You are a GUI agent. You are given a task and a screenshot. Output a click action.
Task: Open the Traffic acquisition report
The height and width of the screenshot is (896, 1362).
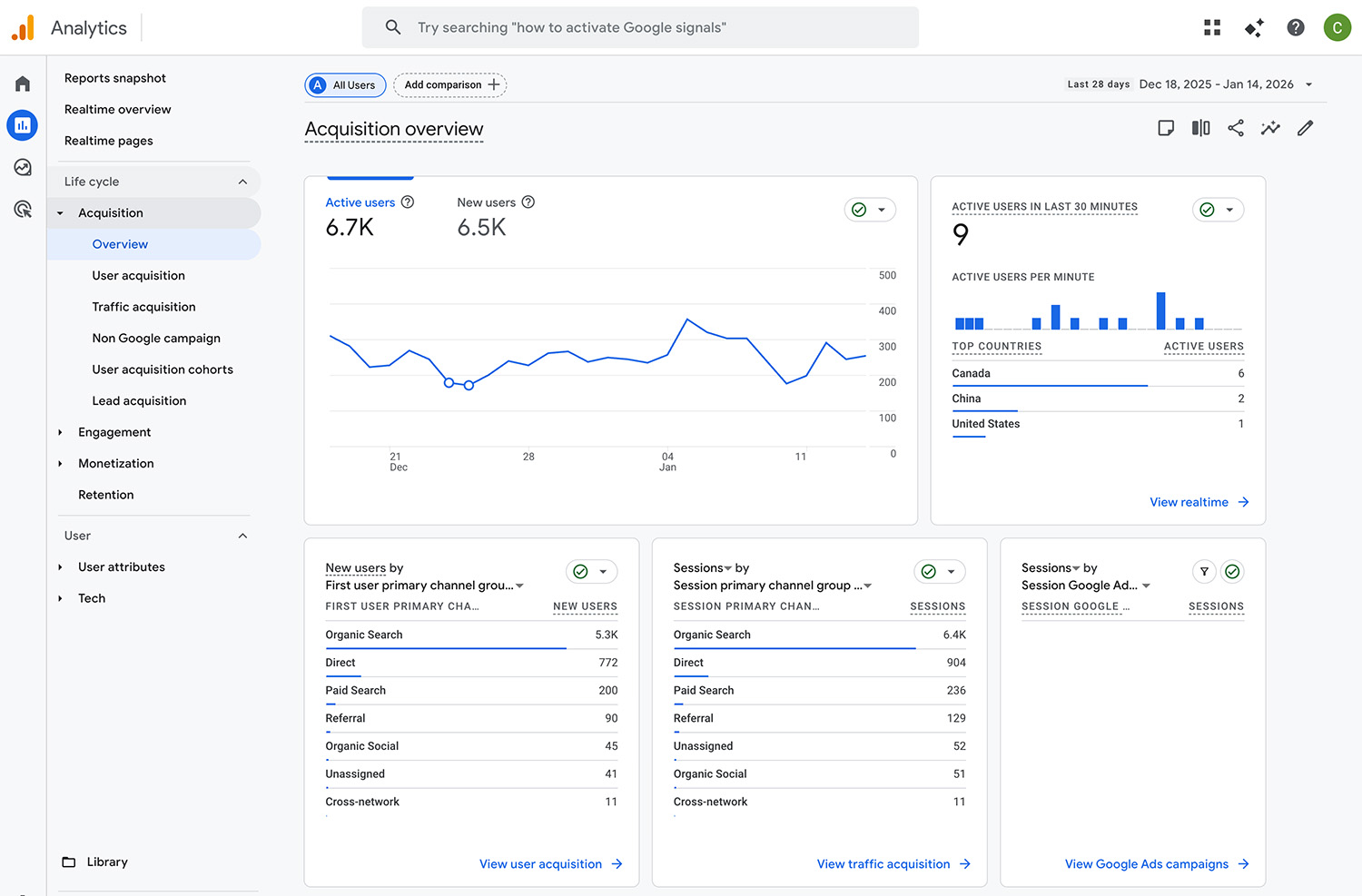click(143, 307)
